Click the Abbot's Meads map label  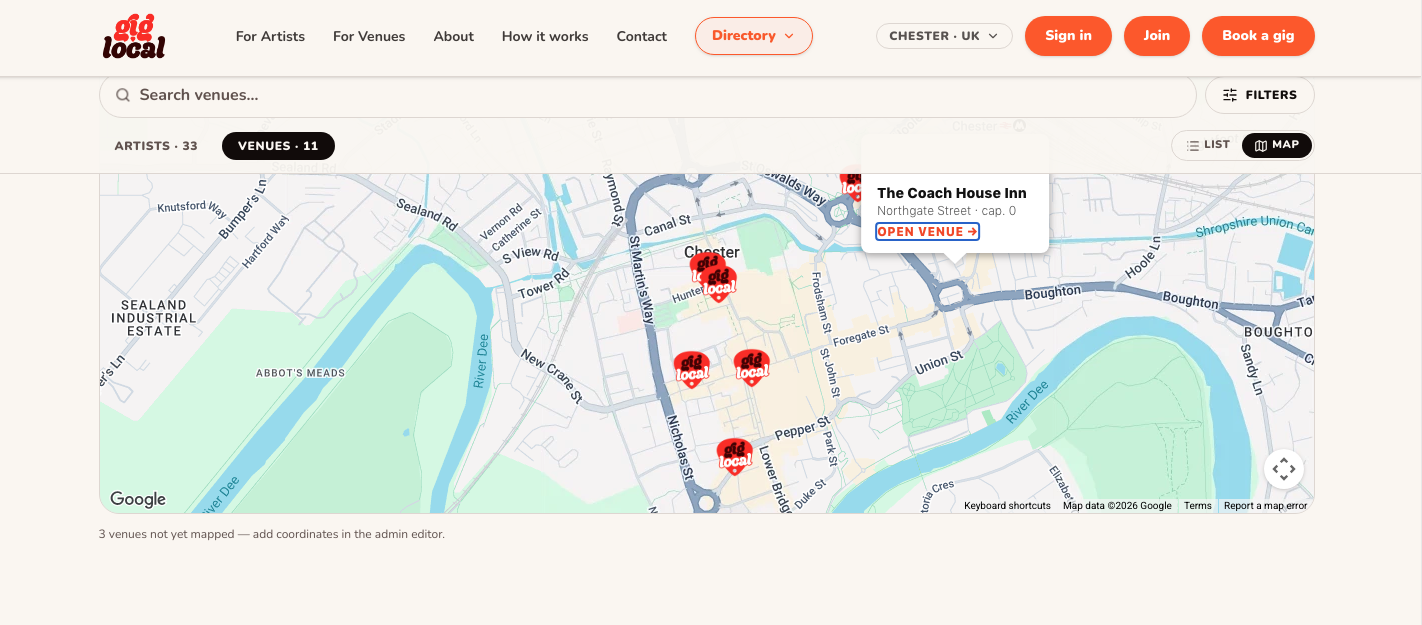301,373
